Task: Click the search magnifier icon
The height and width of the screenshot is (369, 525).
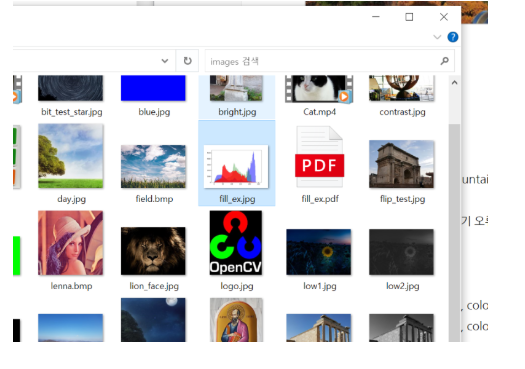Action: (445, 61)
